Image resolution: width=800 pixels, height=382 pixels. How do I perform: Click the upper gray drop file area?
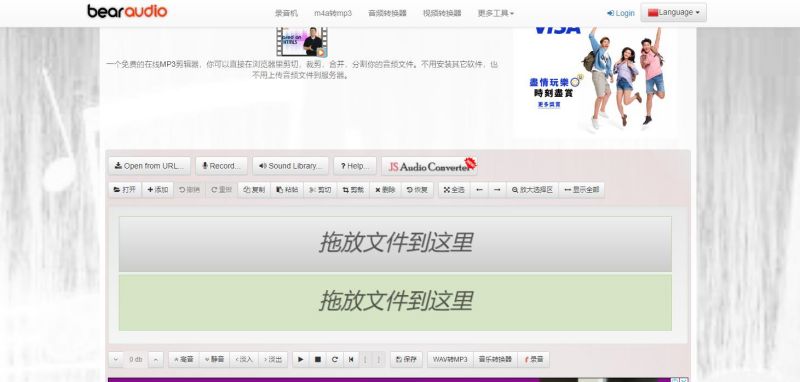click(x=395, y=244)
